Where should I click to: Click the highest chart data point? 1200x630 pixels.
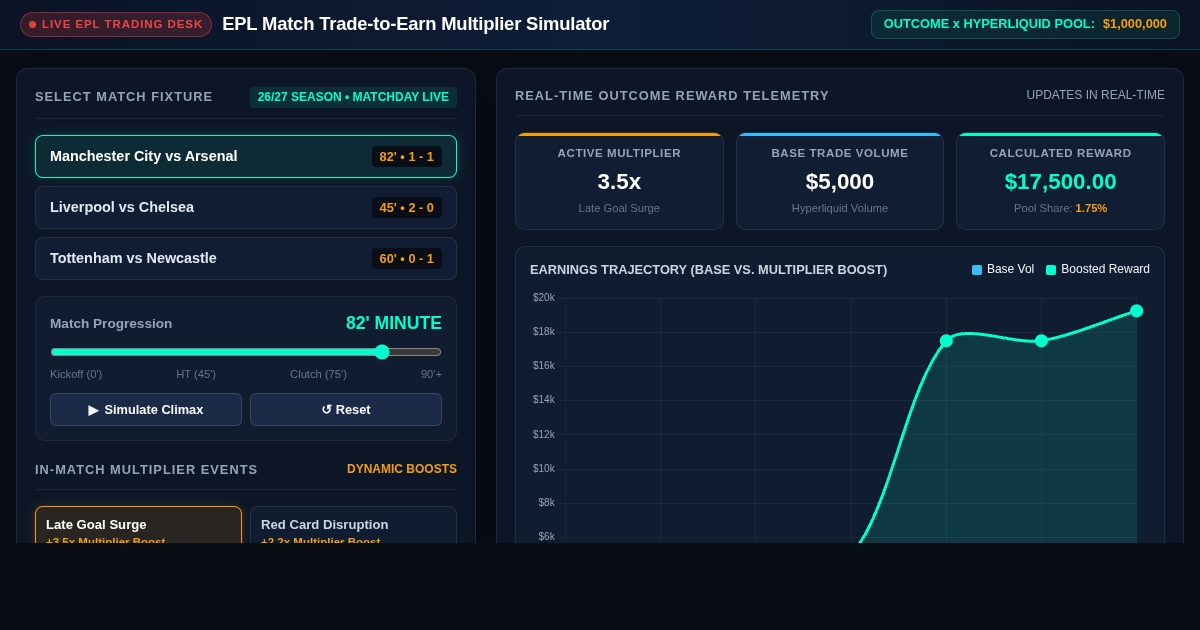pyautogui.click(x=1136, y=311)
